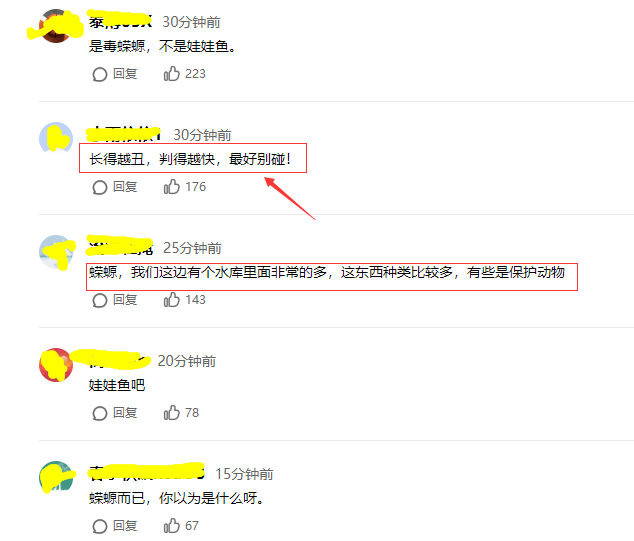This screenshot has height=541, width=634.
Task: Select comment text 长得越丑，判得越快
Action: pos(151,159)
